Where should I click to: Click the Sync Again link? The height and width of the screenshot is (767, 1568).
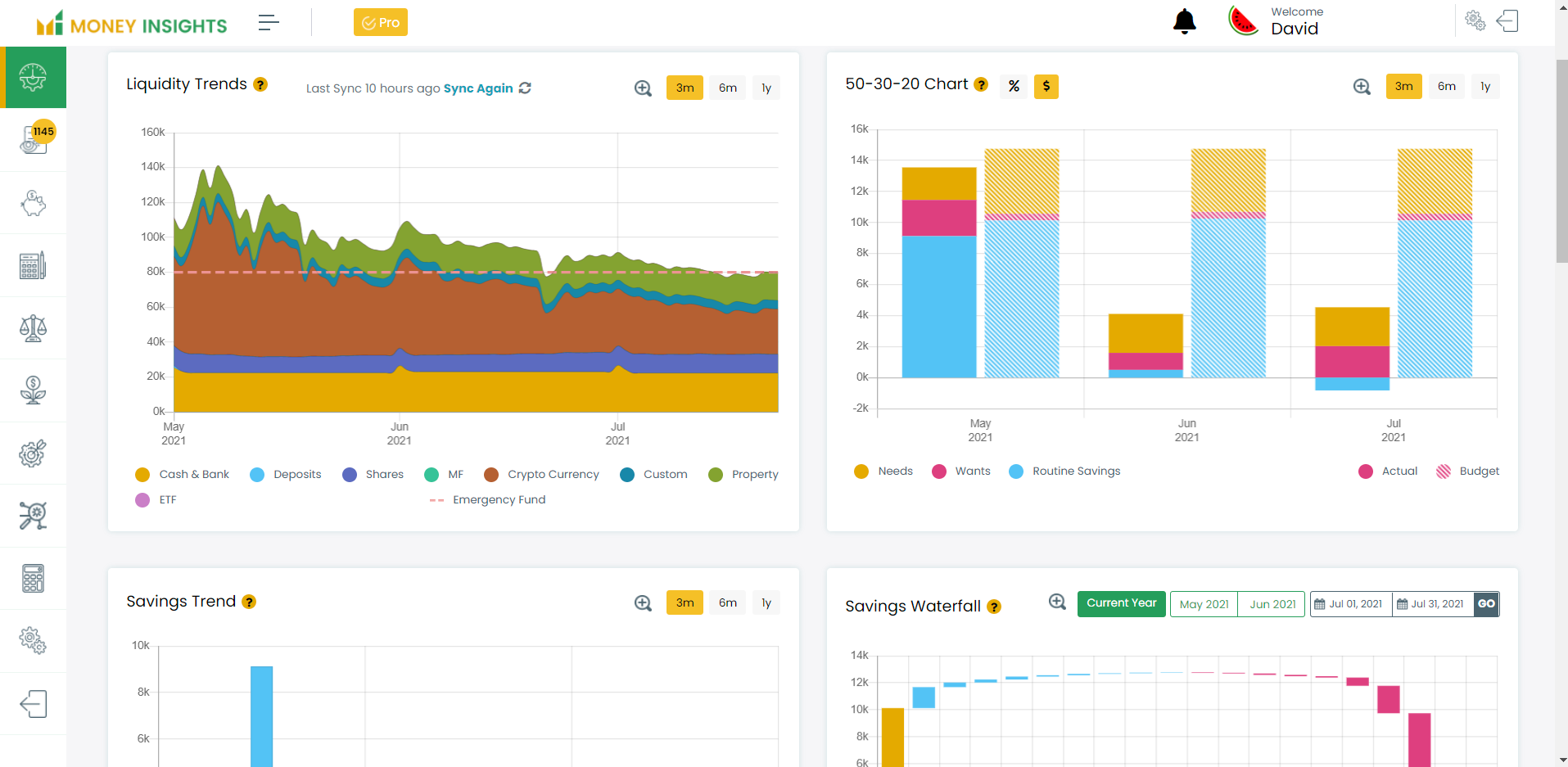478,88
